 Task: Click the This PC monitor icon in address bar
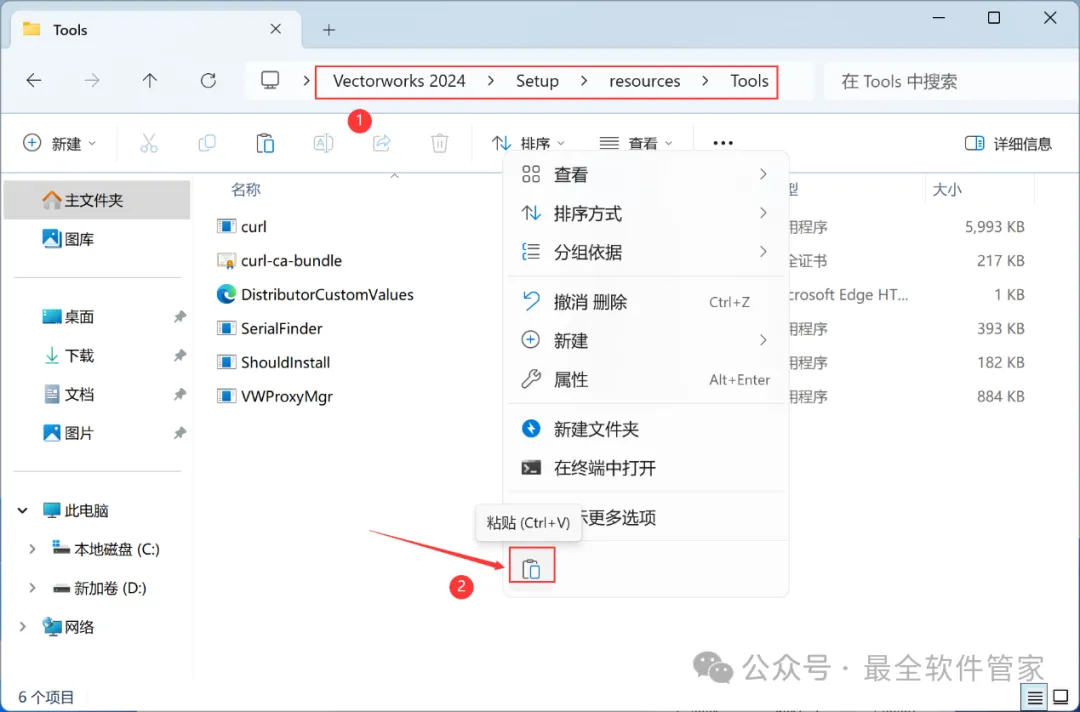[x=270, y=81]
